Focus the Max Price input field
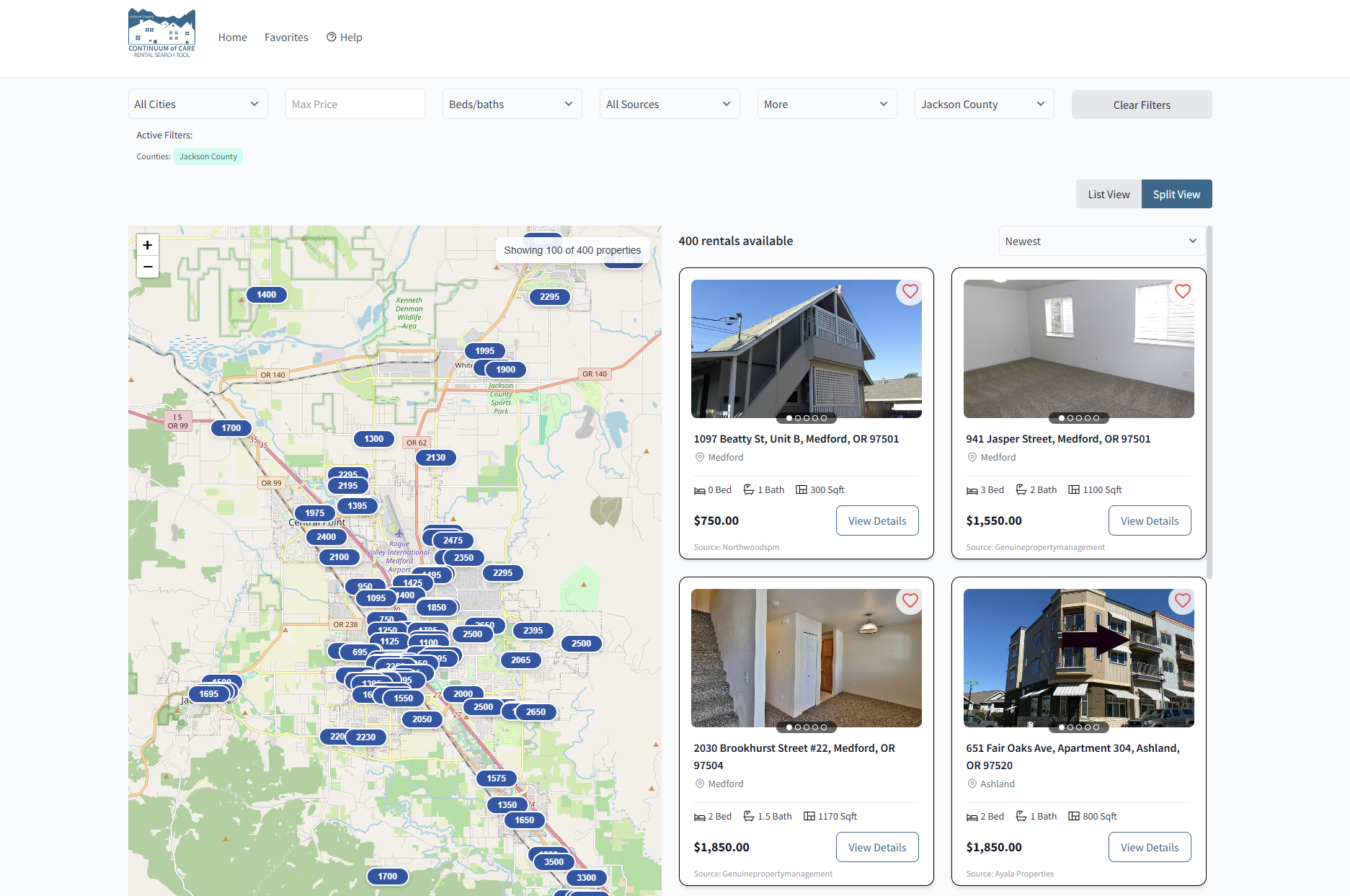1350x896 pixels. [x=355, y=105]
